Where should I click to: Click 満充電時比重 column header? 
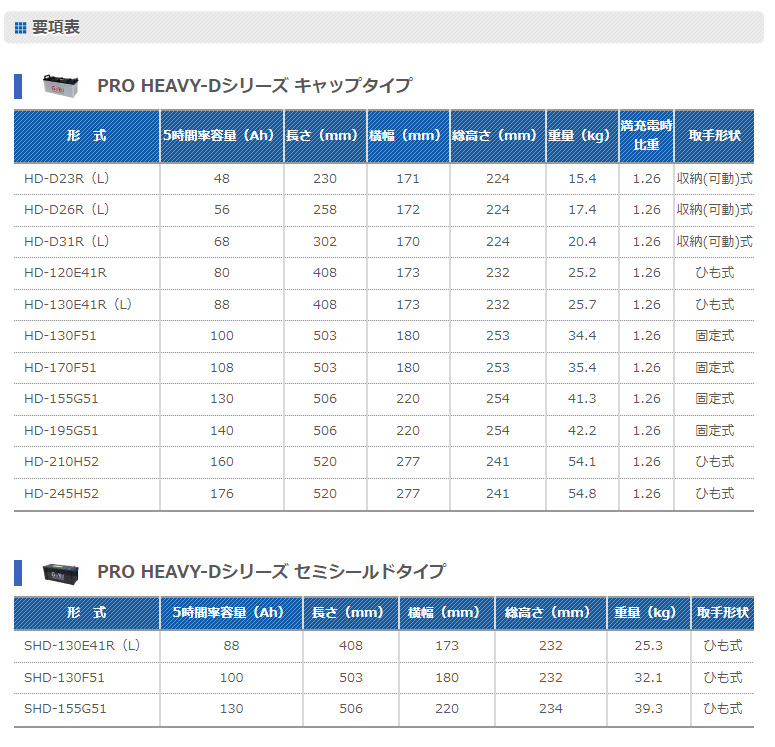tap(646, 135)
